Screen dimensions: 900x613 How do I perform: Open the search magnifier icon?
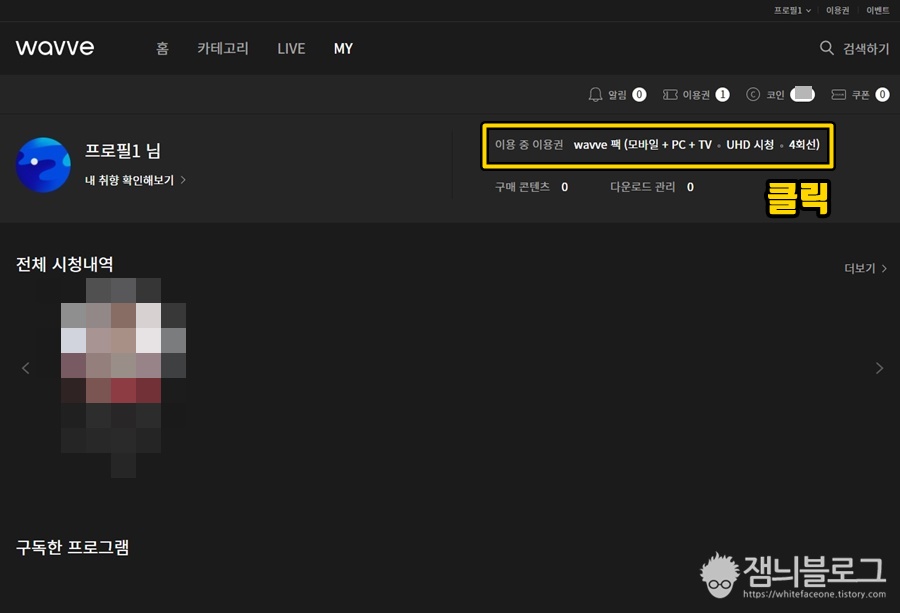[x=826, y=48]
